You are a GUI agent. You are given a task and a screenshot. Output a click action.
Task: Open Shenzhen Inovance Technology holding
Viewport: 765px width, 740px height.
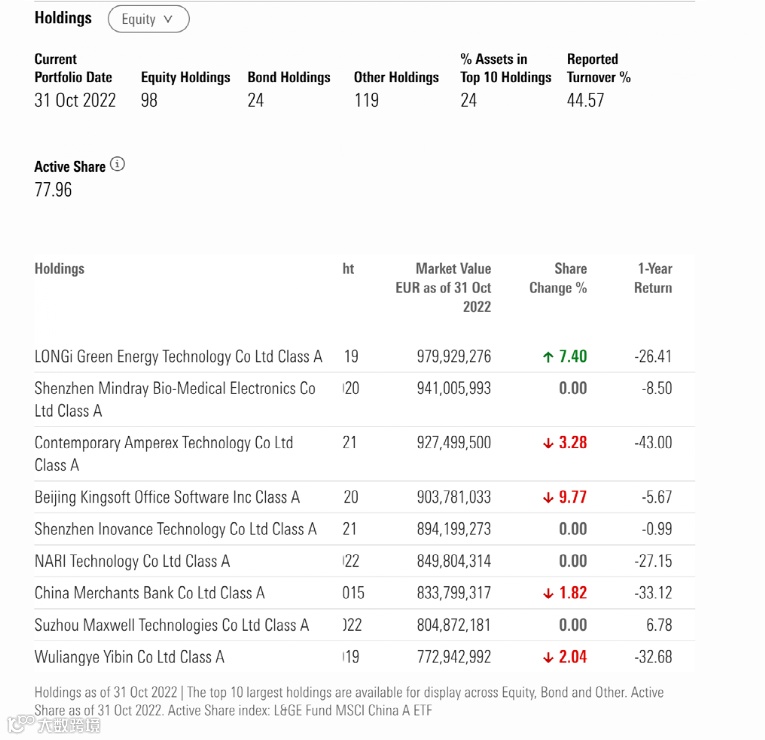[175, 529]
